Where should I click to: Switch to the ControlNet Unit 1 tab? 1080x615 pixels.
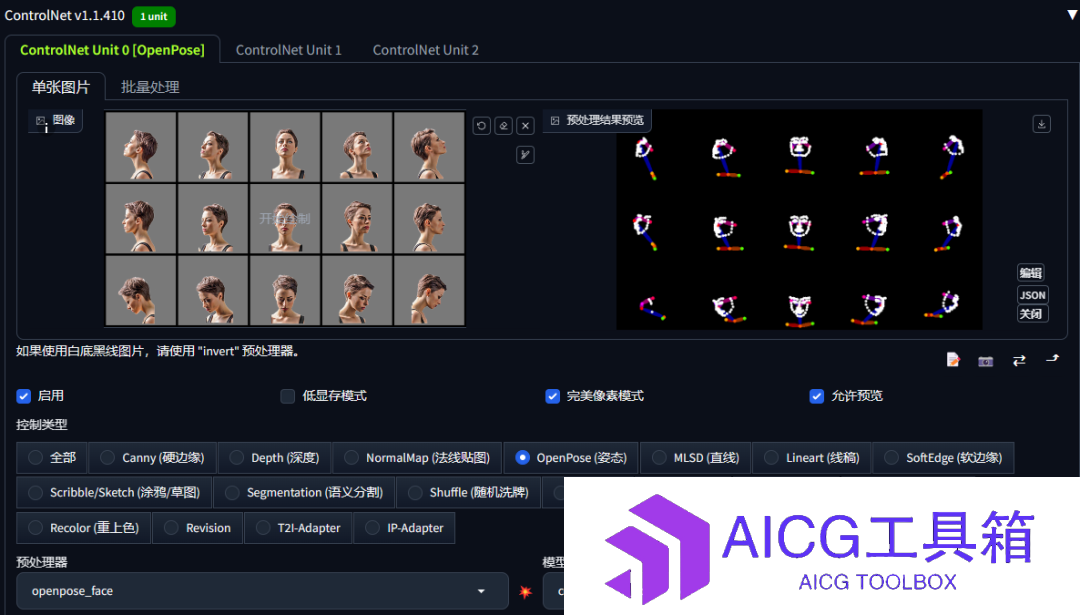[289, 50]
